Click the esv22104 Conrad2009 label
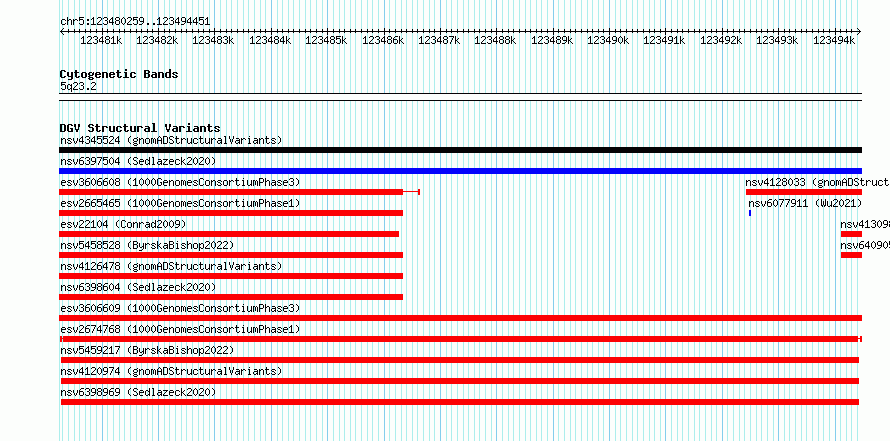This screenshot has width=890, height=441. (x=123, y=224)
